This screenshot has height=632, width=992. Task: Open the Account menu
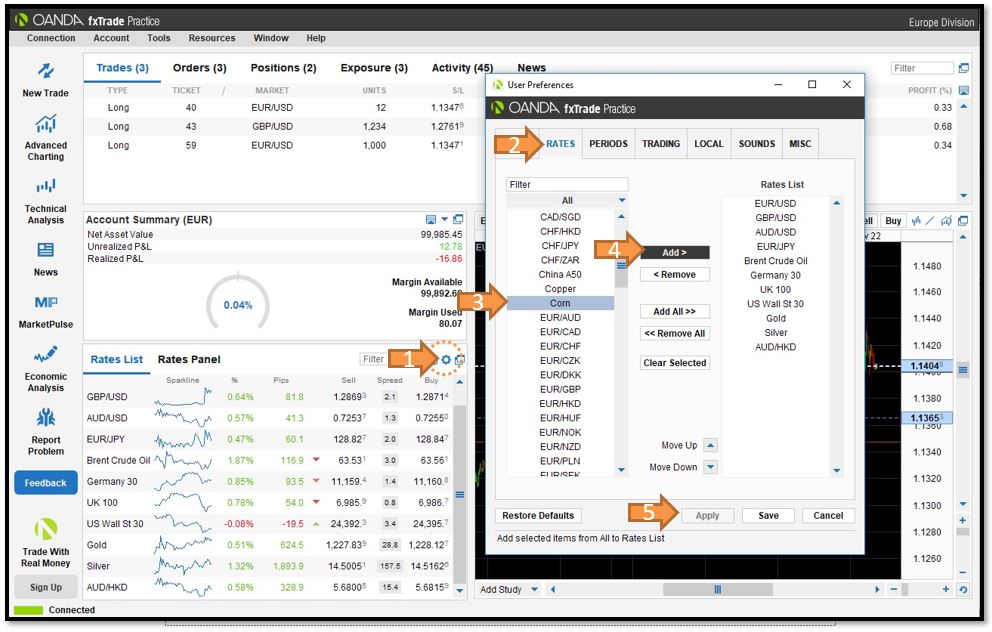click(111, 38)
